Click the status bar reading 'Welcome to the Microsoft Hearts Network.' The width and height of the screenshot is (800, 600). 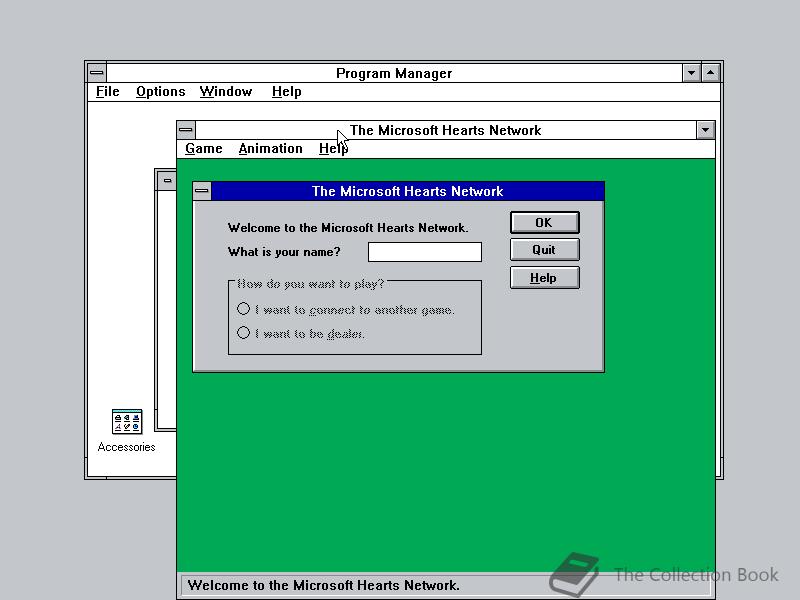point(350,585)
